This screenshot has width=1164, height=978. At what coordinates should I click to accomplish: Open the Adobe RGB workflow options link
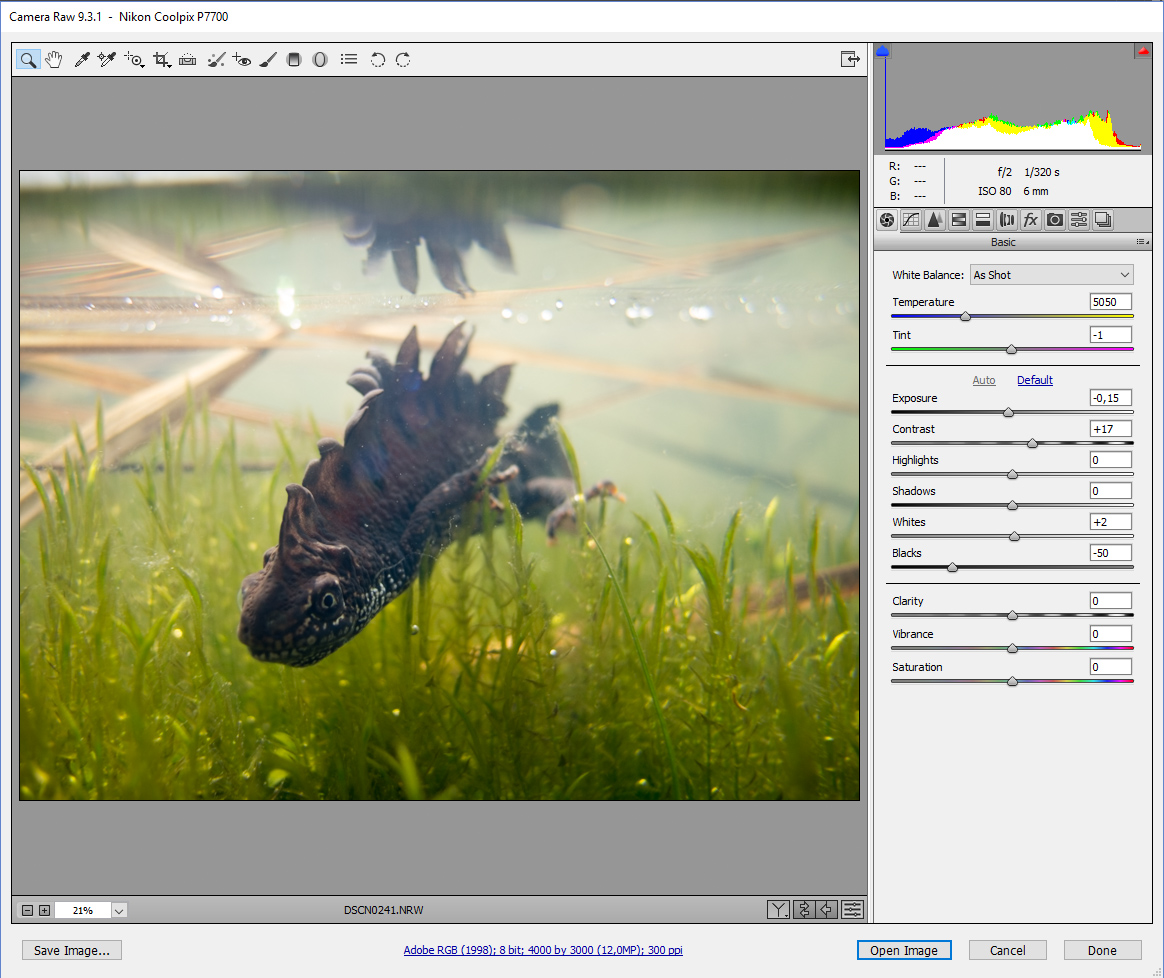(x=543, y=951)
